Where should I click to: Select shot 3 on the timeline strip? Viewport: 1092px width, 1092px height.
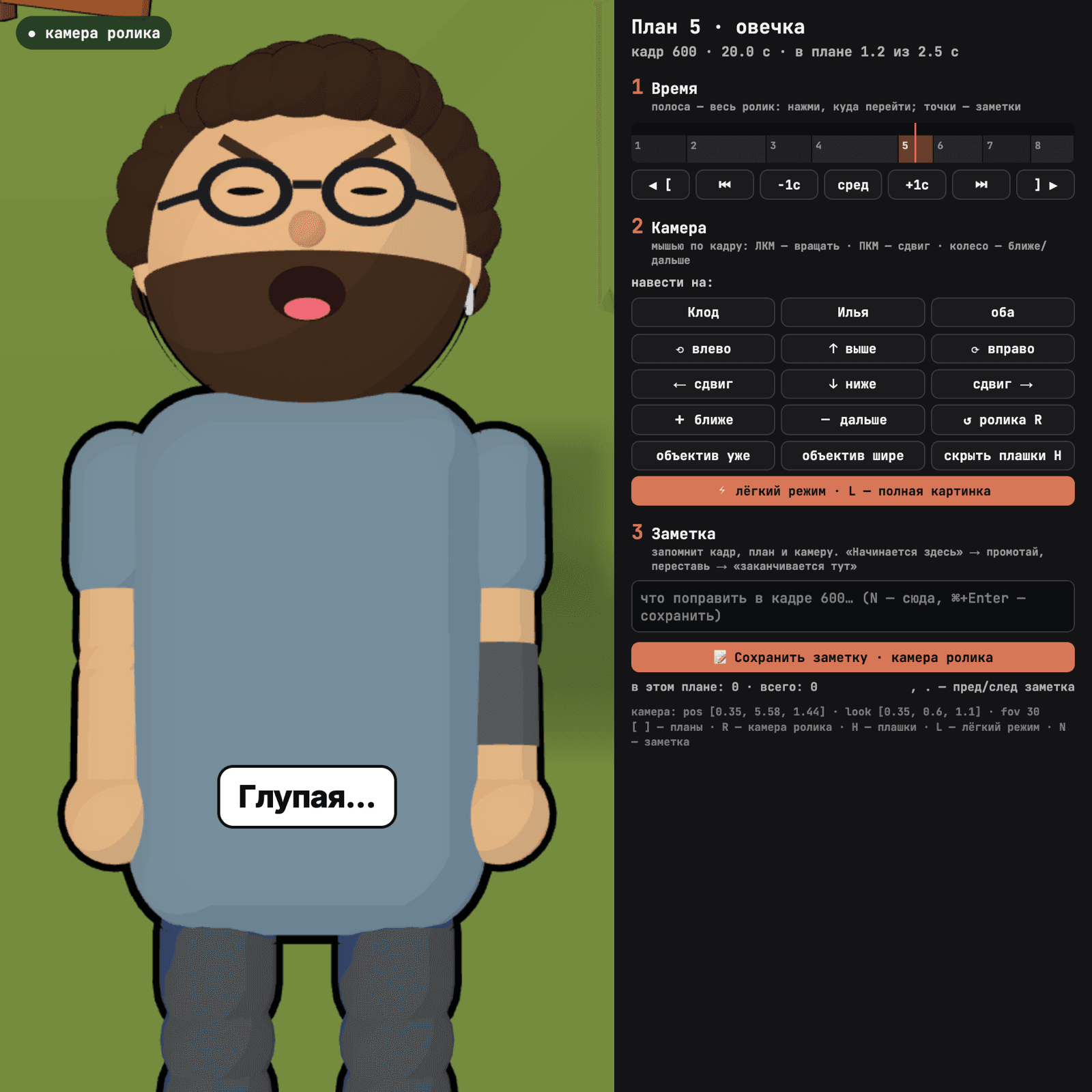click(788, 148)
